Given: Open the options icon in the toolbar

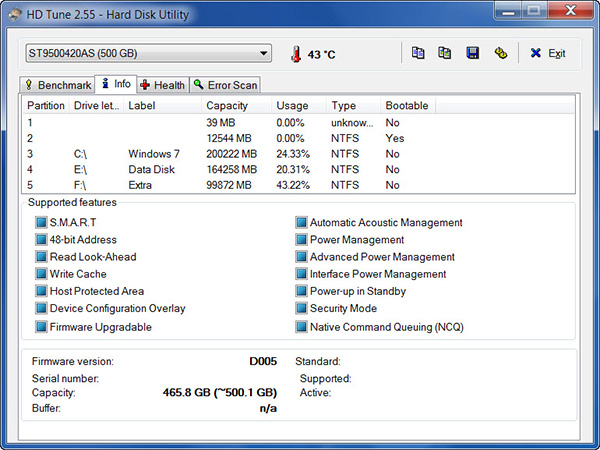Looking at the screenshot, I should [500, 53].
